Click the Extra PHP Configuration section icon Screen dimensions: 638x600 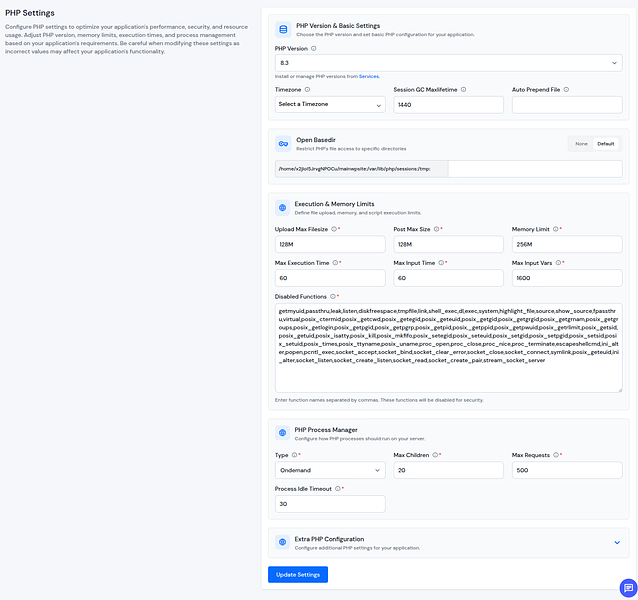click(x=282, y=542)
